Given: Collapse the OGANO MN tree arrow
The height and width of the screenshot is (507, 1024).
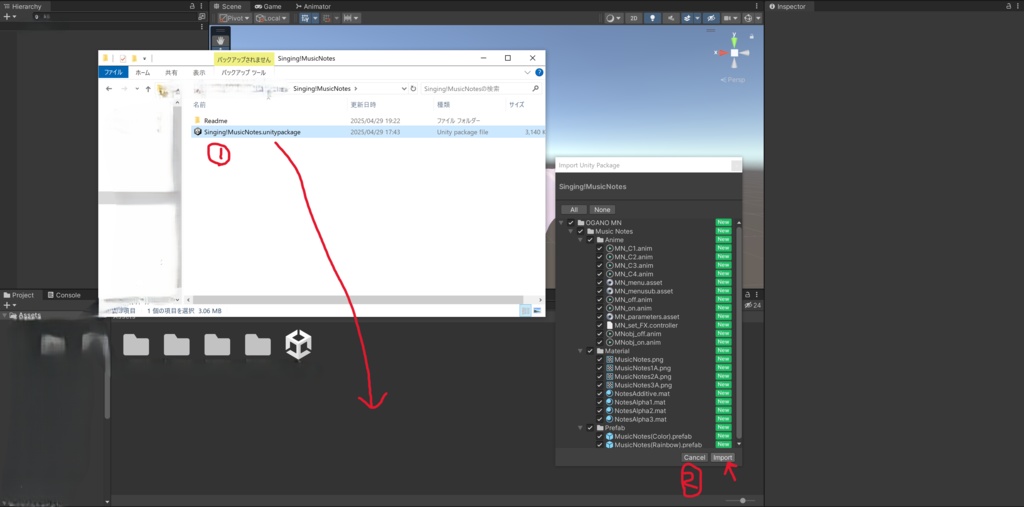Looking at the screenshot, I should (561, 223).
